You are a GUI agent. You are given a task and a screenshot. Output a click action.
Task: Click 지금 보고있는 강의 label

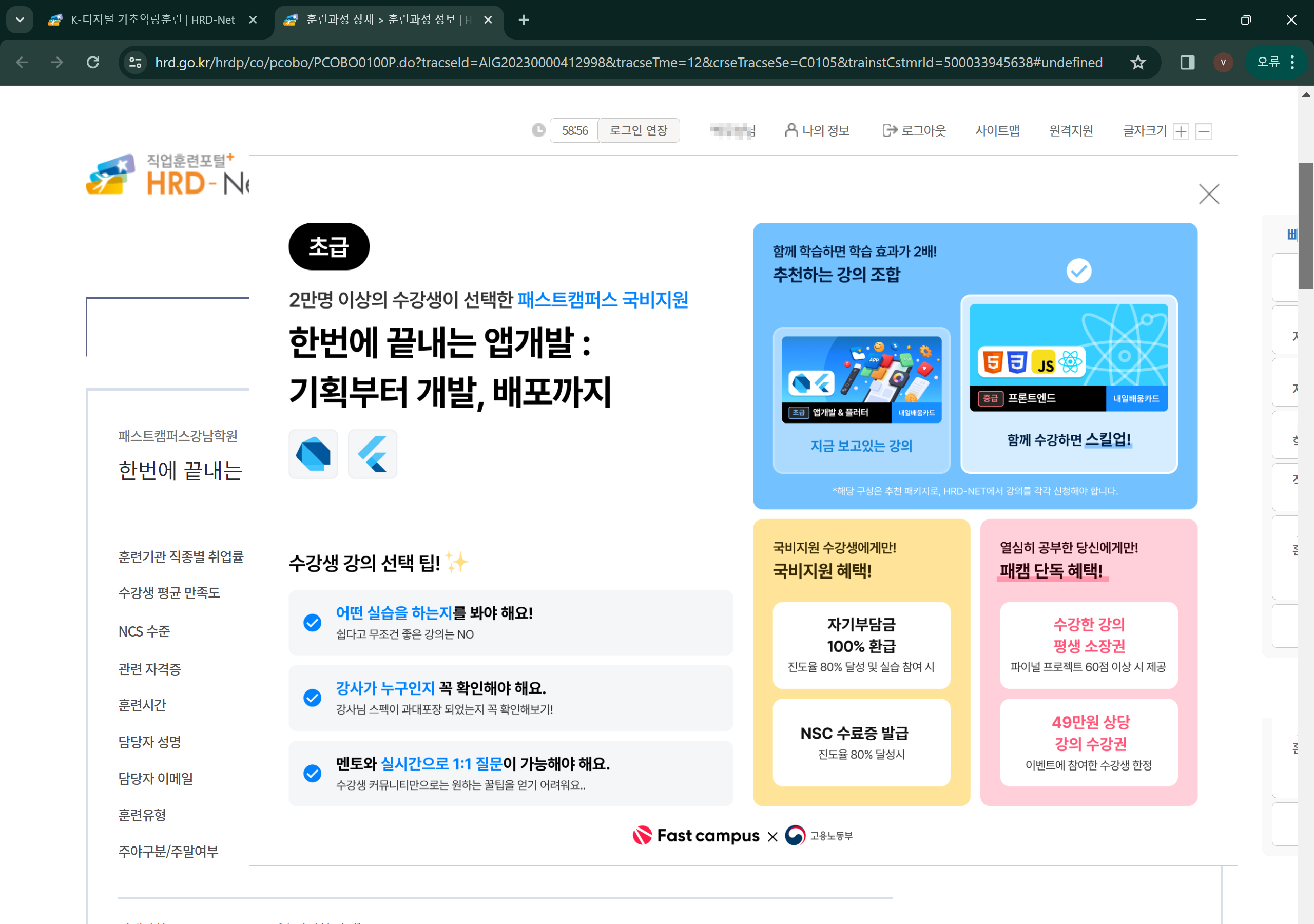[861, 446]
